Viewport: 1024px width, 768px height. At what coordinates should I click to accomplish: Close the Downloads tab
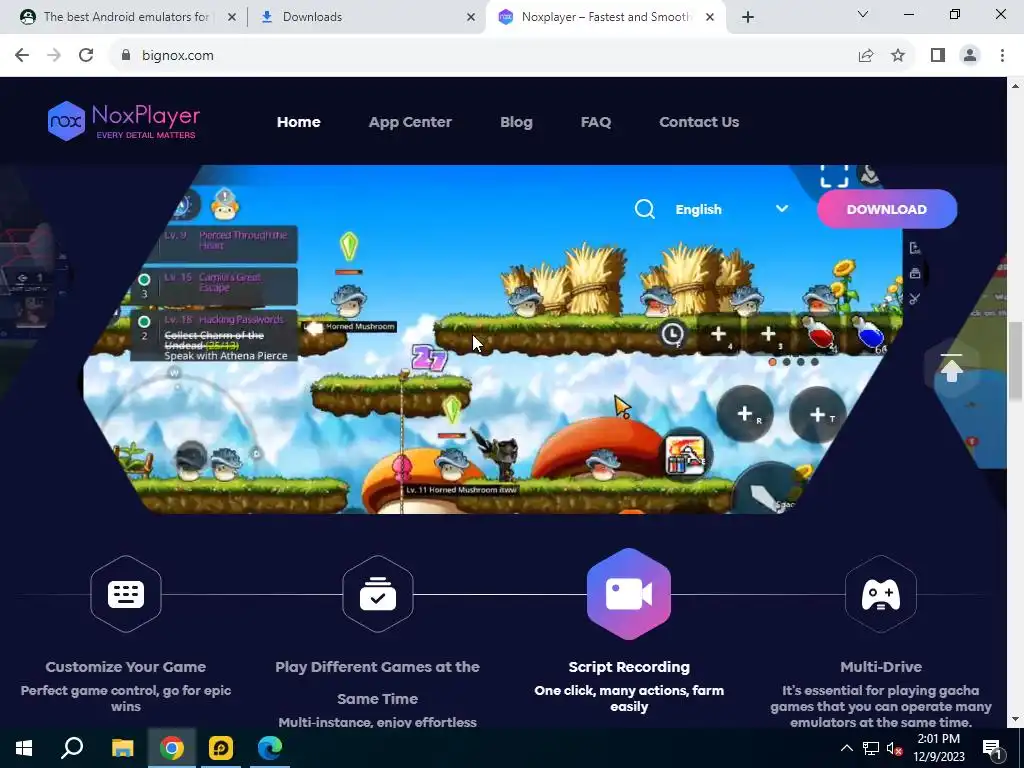pyautogui.click(x=471, y=17)
